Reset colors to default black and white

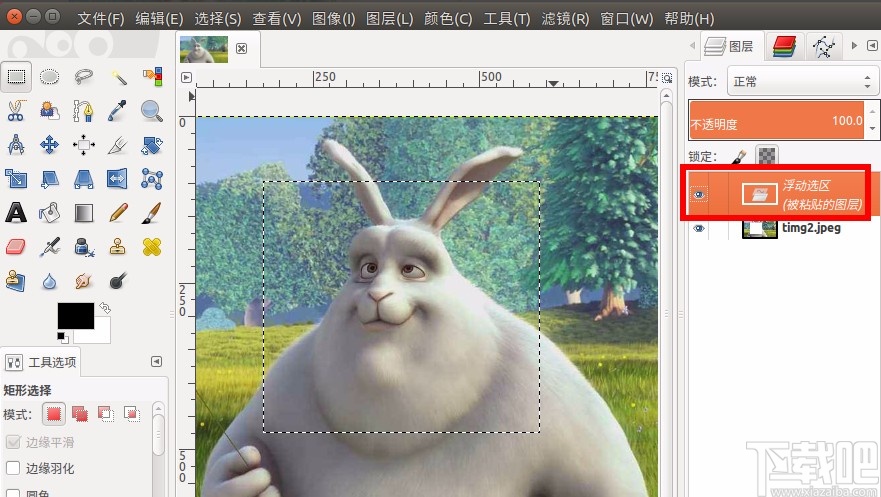[x=62, y=338]
